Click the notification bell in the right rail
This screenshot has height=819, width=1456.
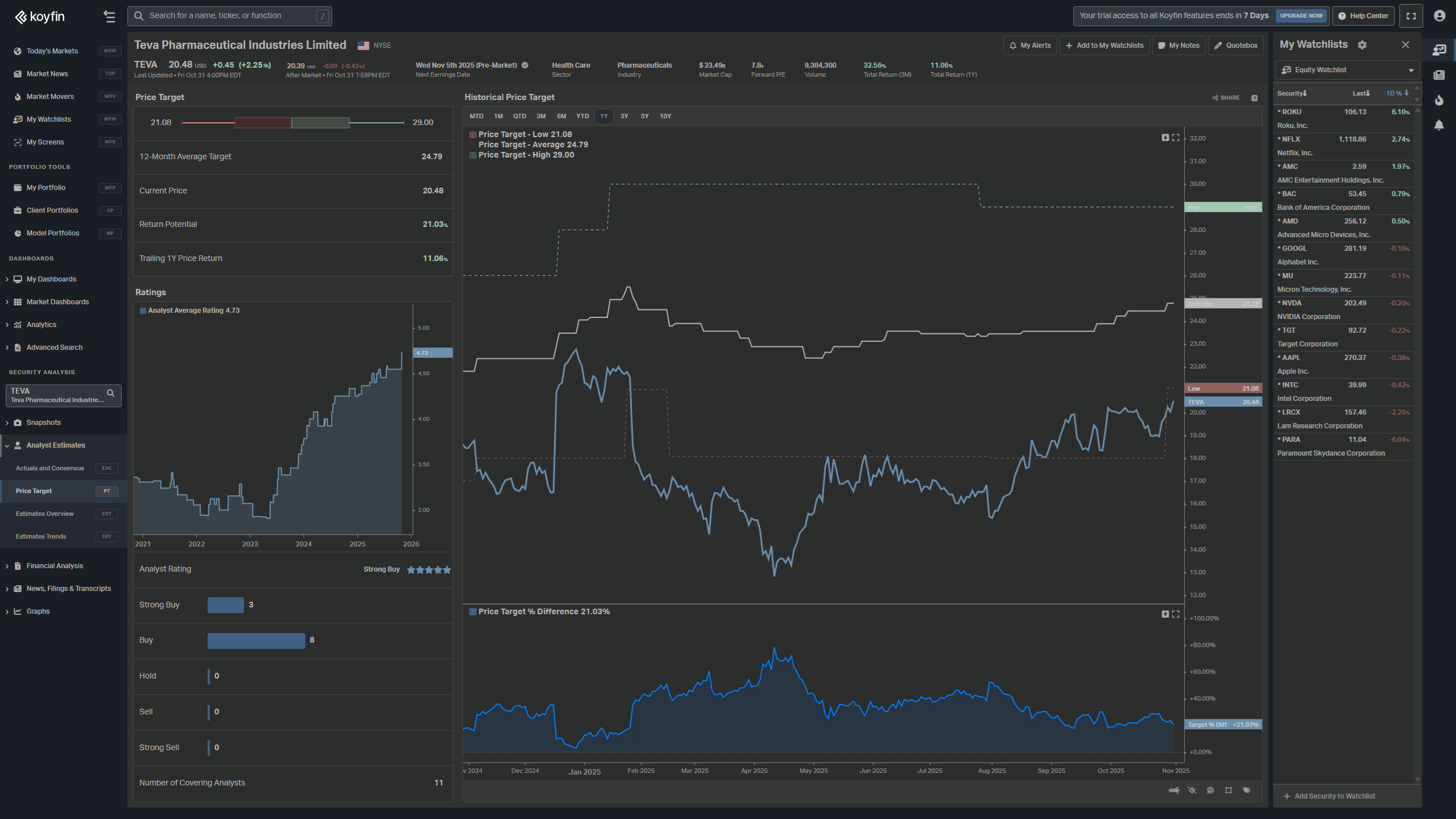click(1439, 125)
